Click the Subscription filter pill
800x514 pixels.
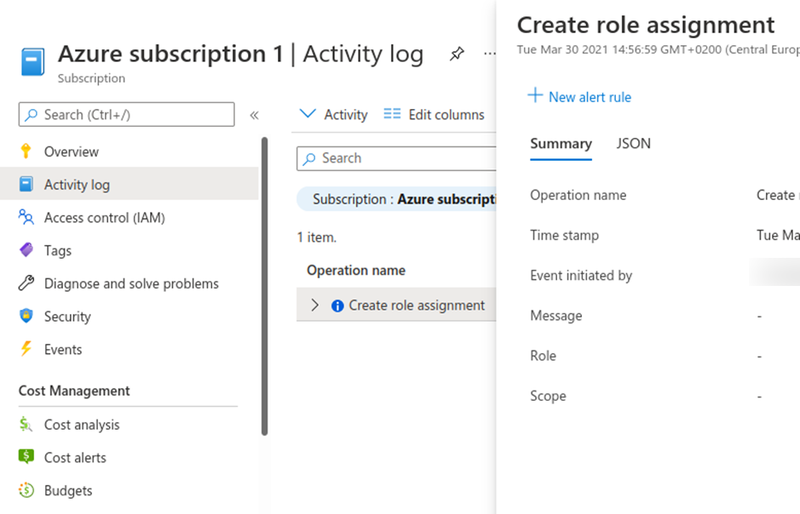(x=396, y=199)
